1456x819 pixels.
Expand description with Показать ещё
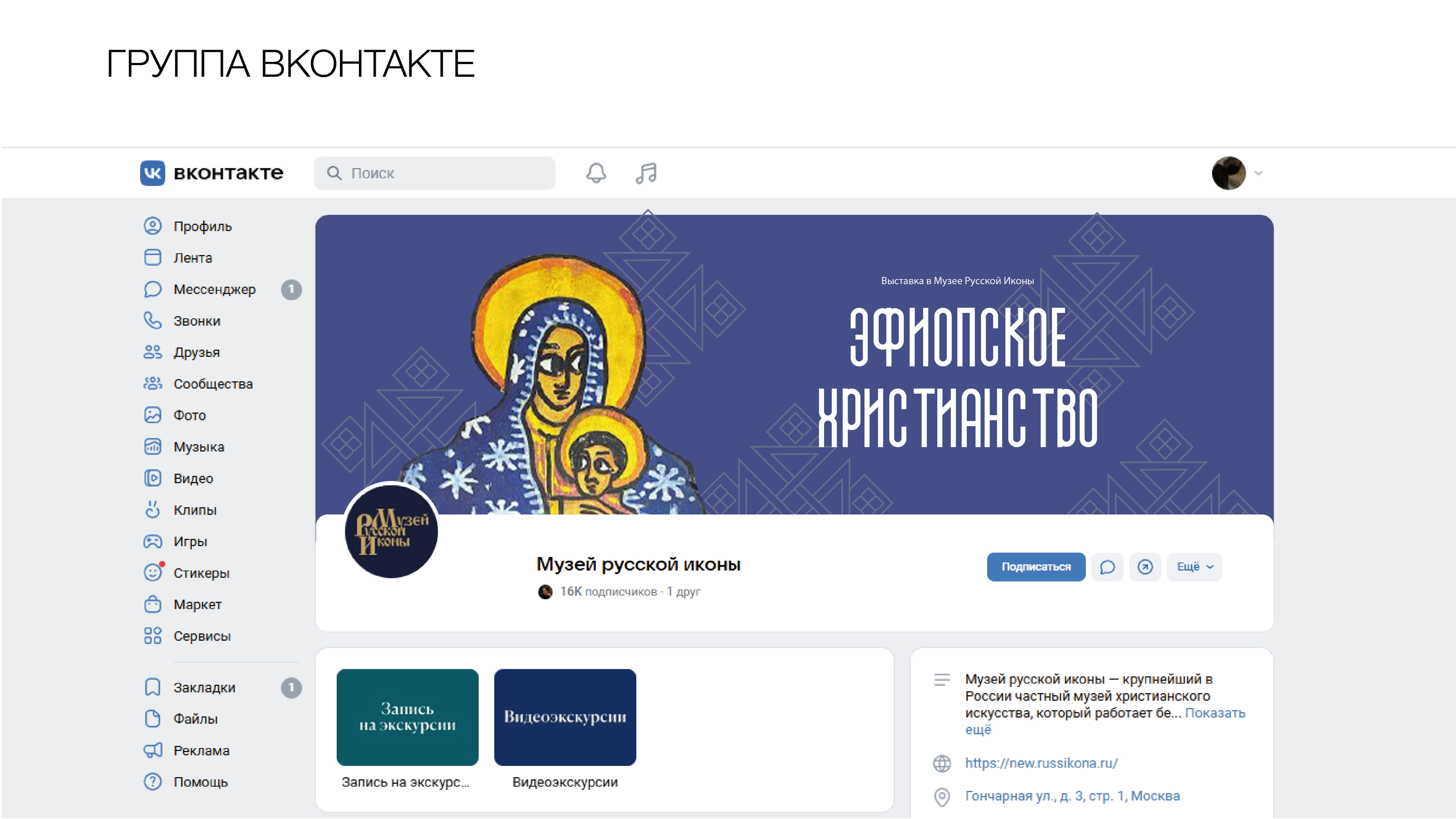pos(1105,721)
